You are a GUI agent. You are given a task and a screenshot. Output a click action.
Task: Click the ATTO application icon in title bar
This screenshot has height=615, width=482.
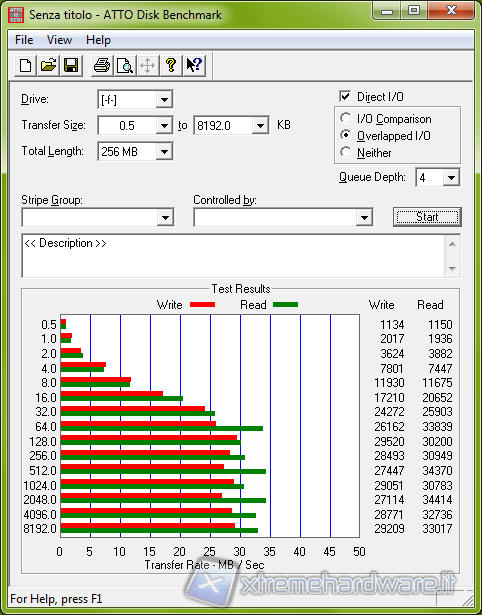15,15
